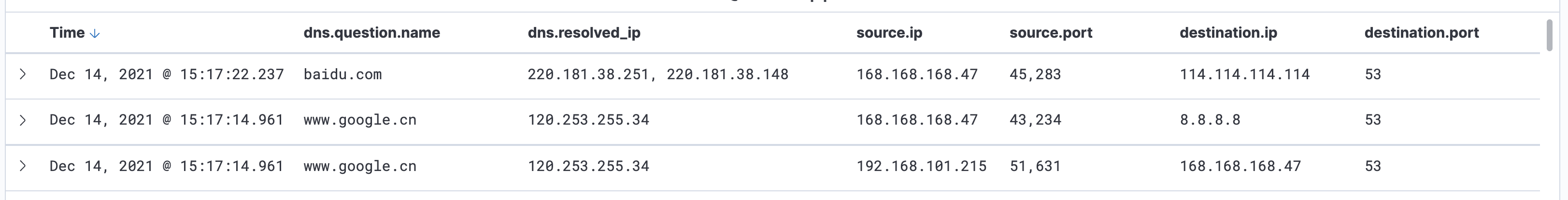Screen dimensions: 1568x200
Task: Click the Time sort arrow icon
Action: click(94, 33)
